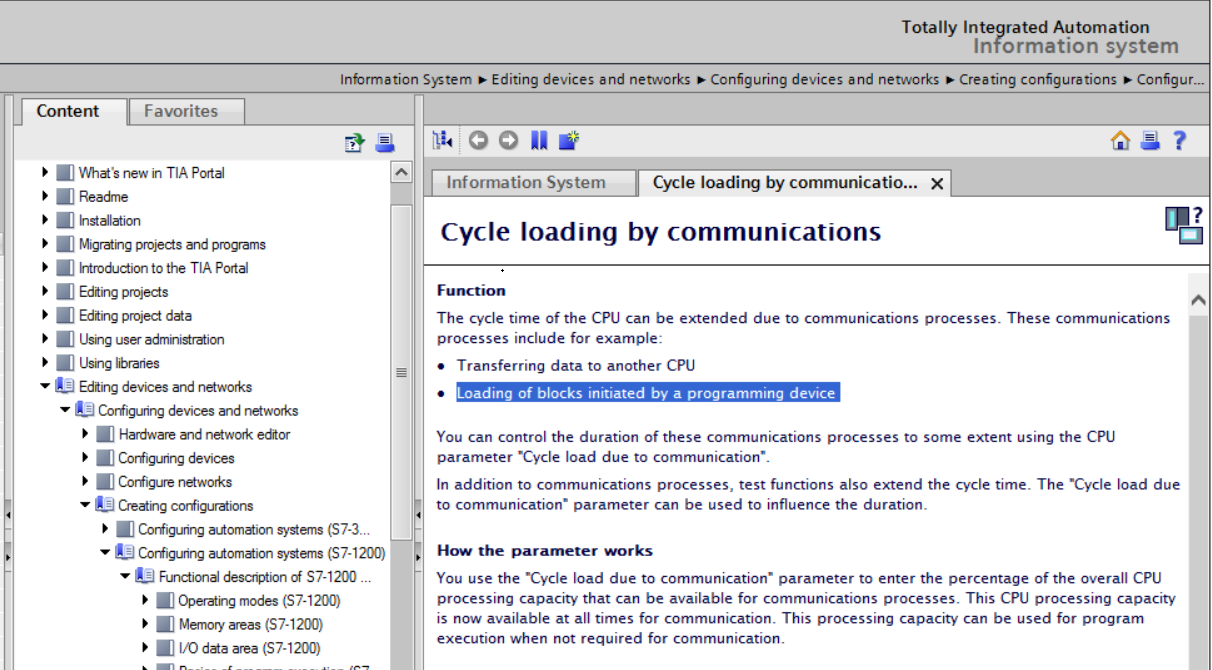Go back with the left arrow icon

pos(478,141)
